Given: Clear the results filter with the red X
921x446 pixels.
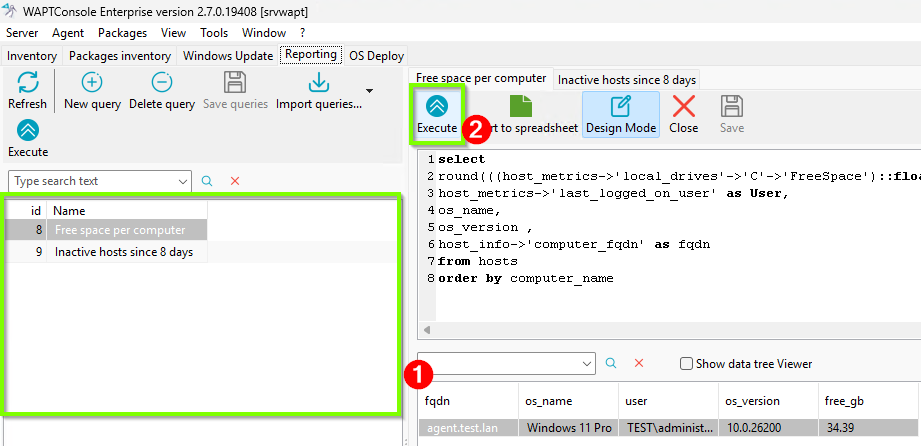Looking at the screenshot, I should click(x=639, y=363).
